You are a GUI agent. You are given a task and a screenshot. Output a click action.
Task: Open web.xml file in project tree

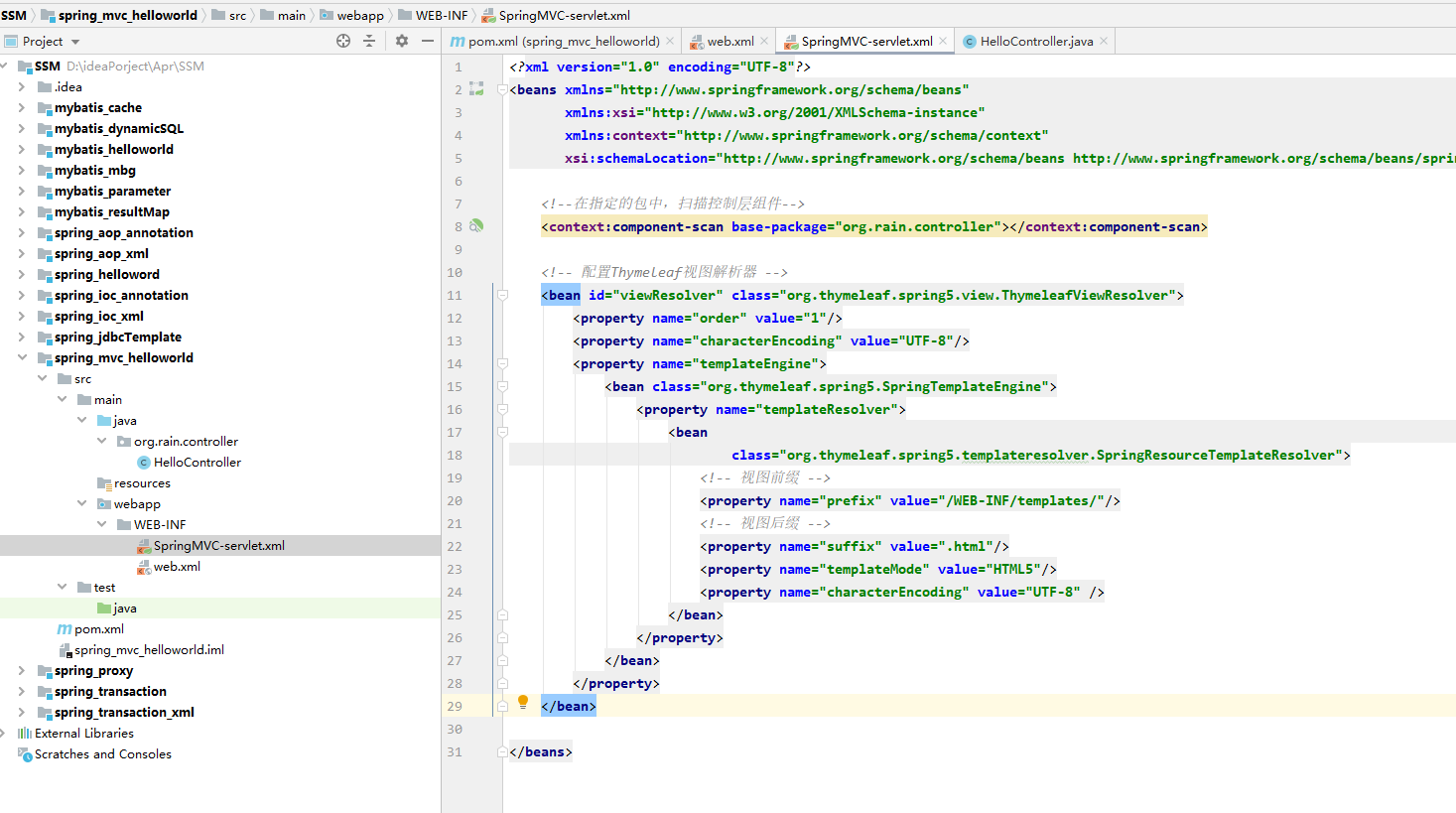pyautogui.click(x=177, y=566)
